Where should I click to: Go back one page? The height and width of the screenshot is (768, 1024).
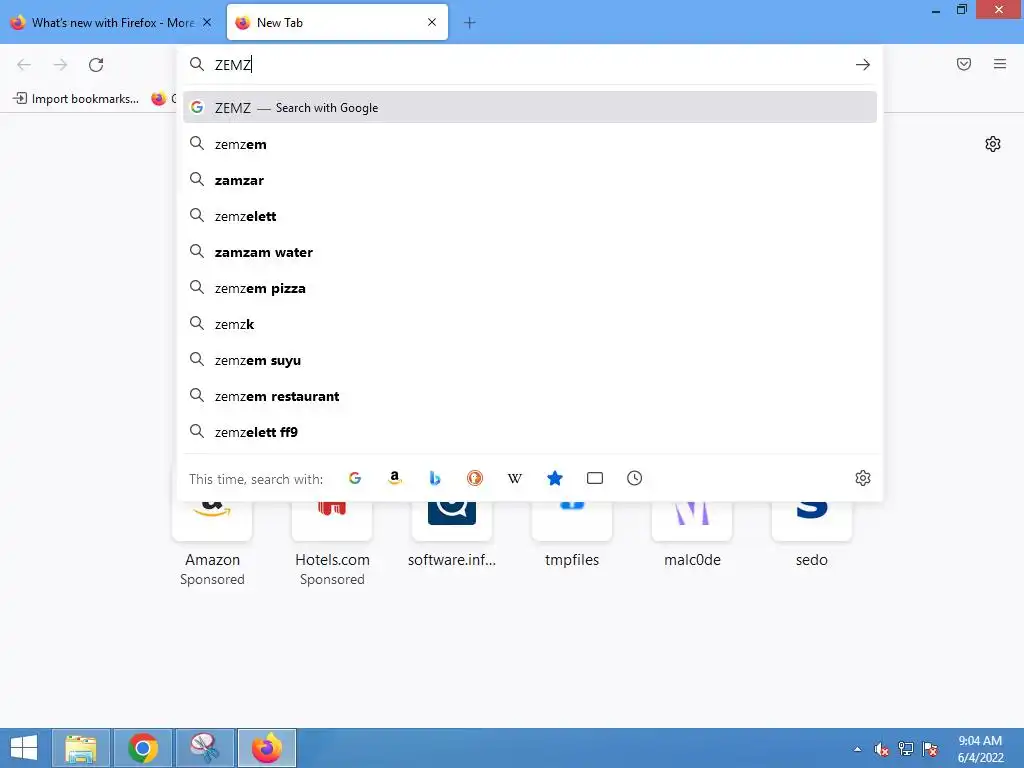coord(24,65)
